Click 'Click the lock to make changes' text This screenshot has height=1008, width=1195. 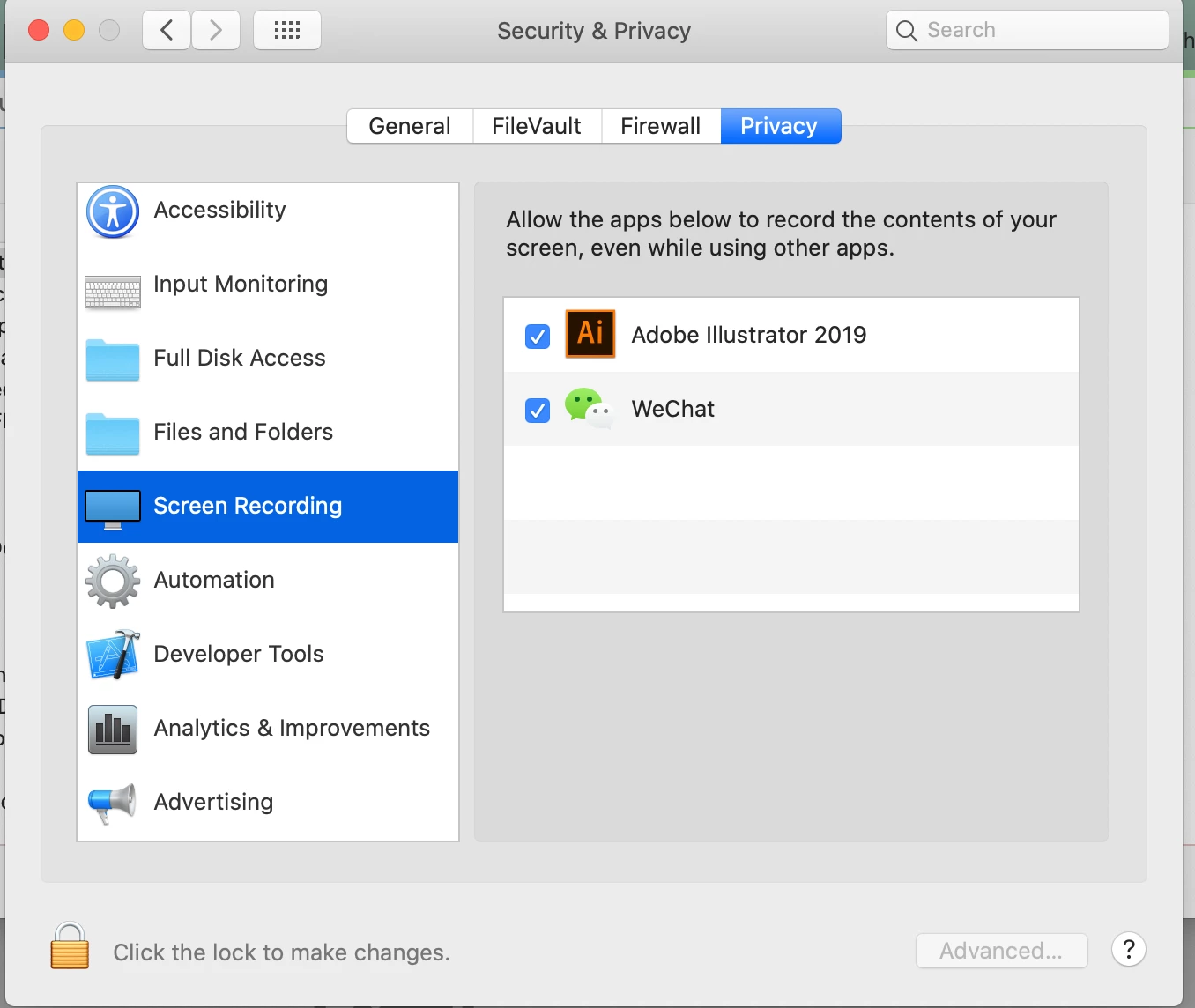point(282,952)
